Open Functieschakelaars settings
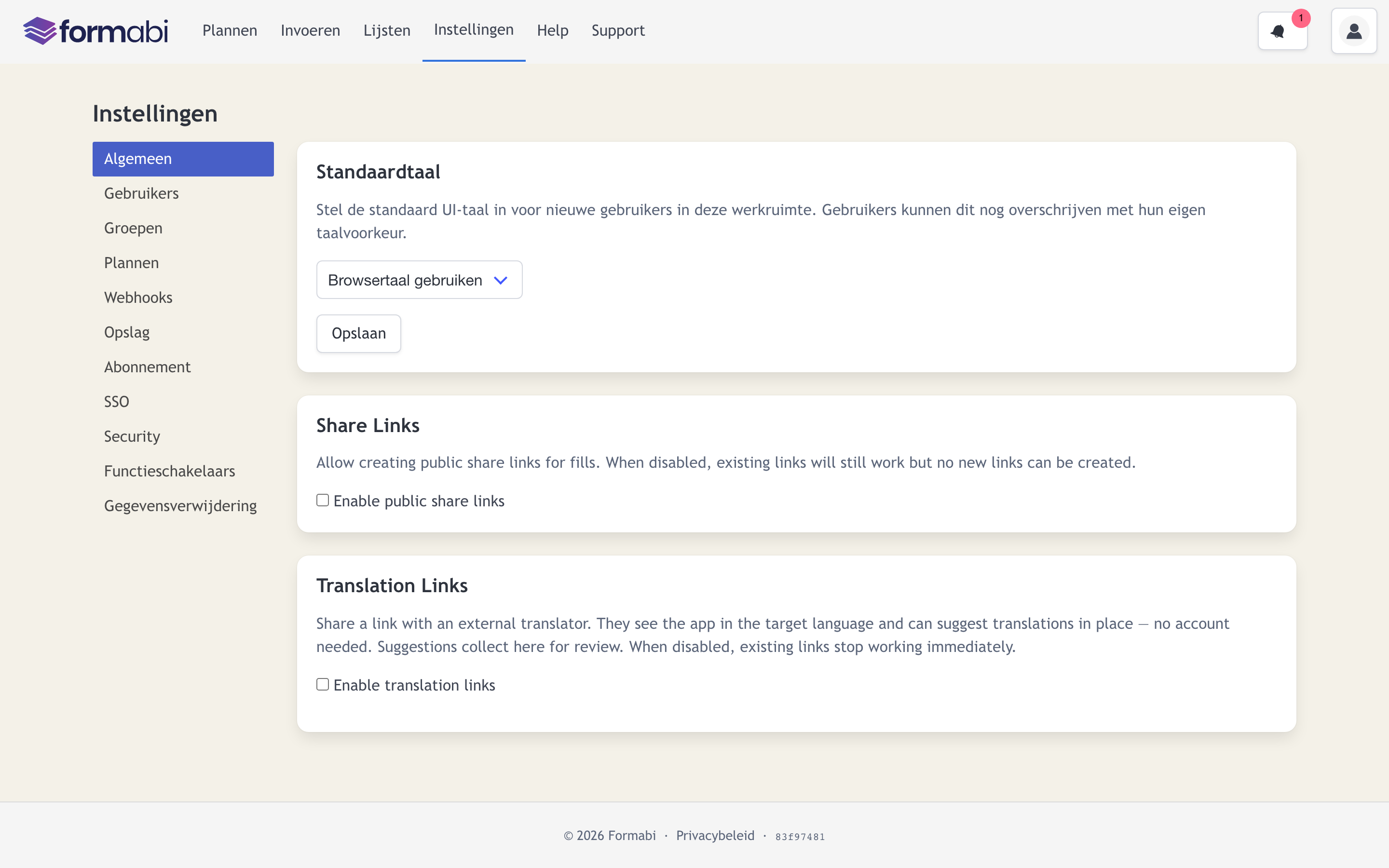The width and height of the screenshot is (1389, 868). point(183,471)
